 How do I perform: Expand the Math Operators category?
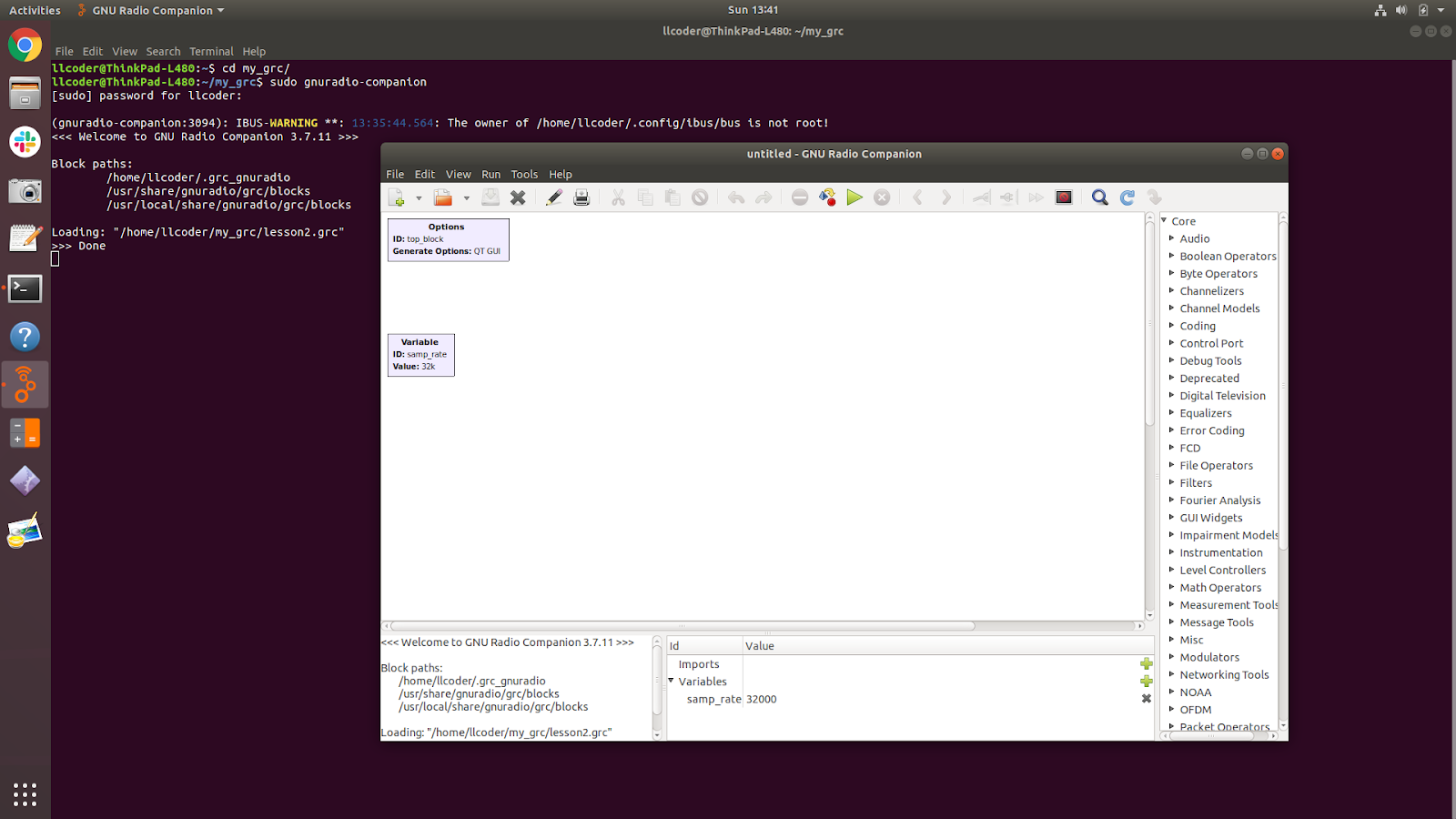[1172, 588]
